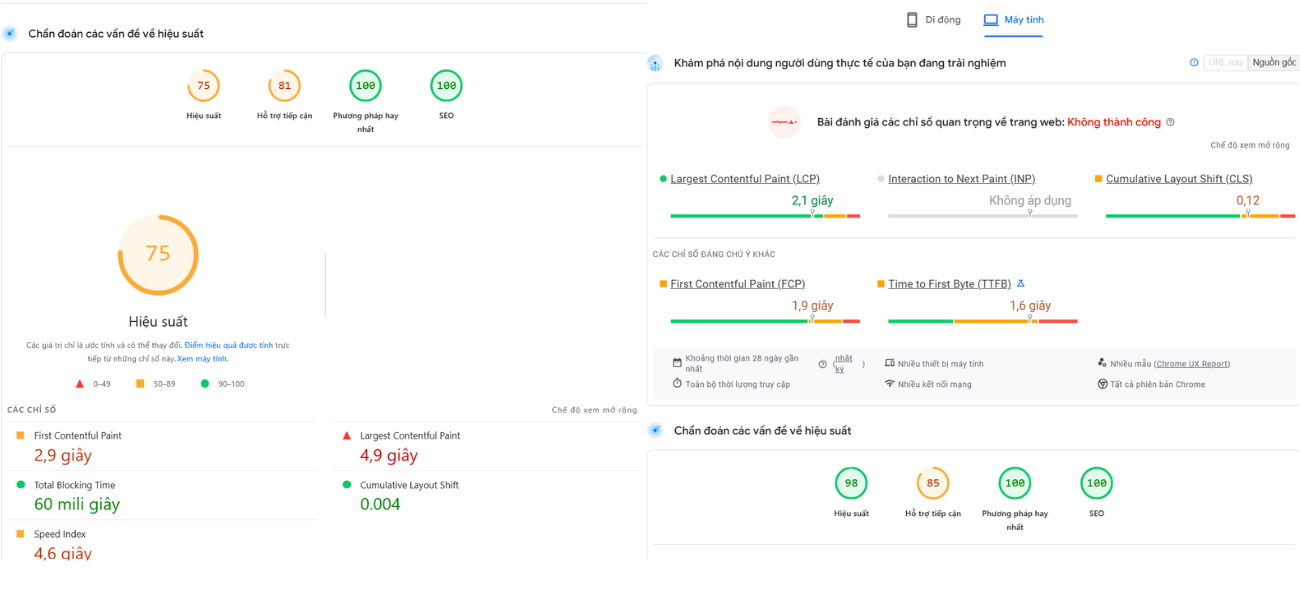
Task: Click the samples icon next to Nhiều mẫu
Action: click(1102, 363)
